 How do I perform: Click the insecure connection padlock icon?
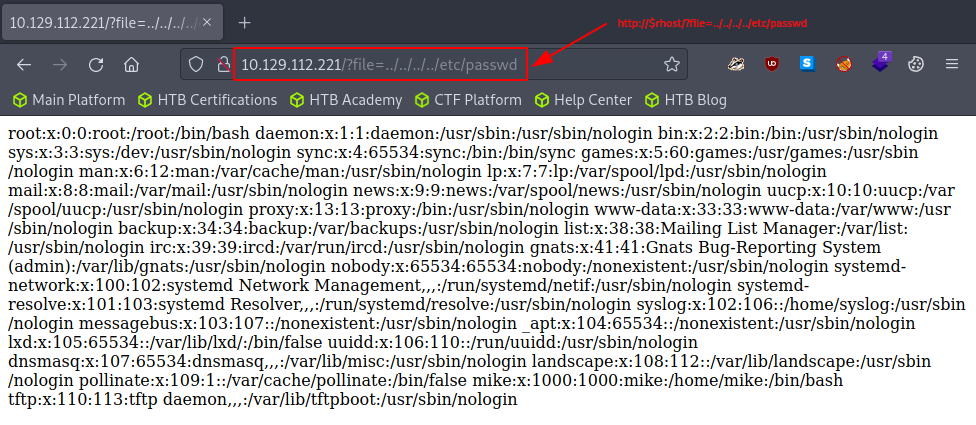(224, 65)
